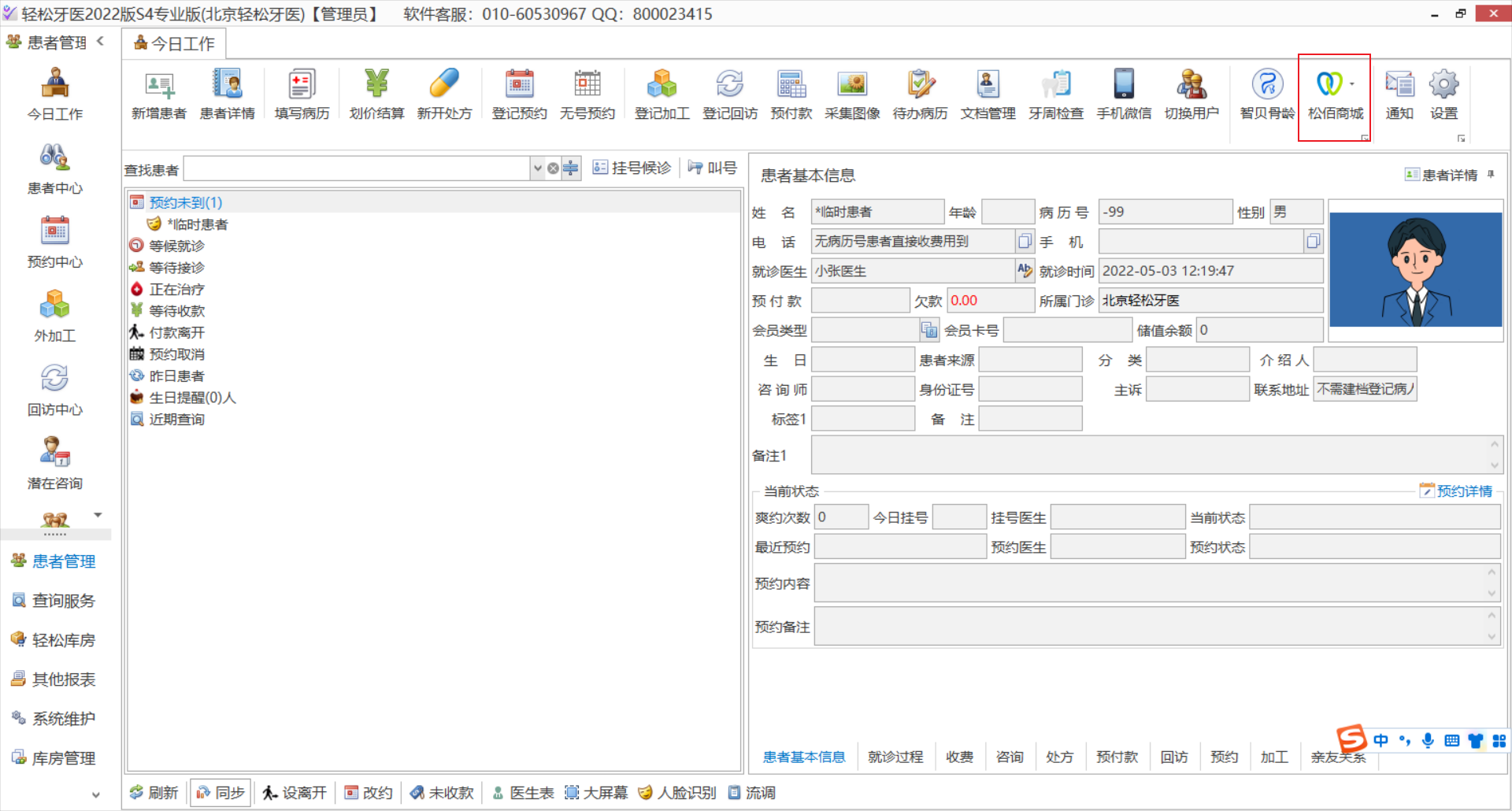The image size is (1512, 811).
Task: Switch to the 回访 tab
Action: point(1174,757)
